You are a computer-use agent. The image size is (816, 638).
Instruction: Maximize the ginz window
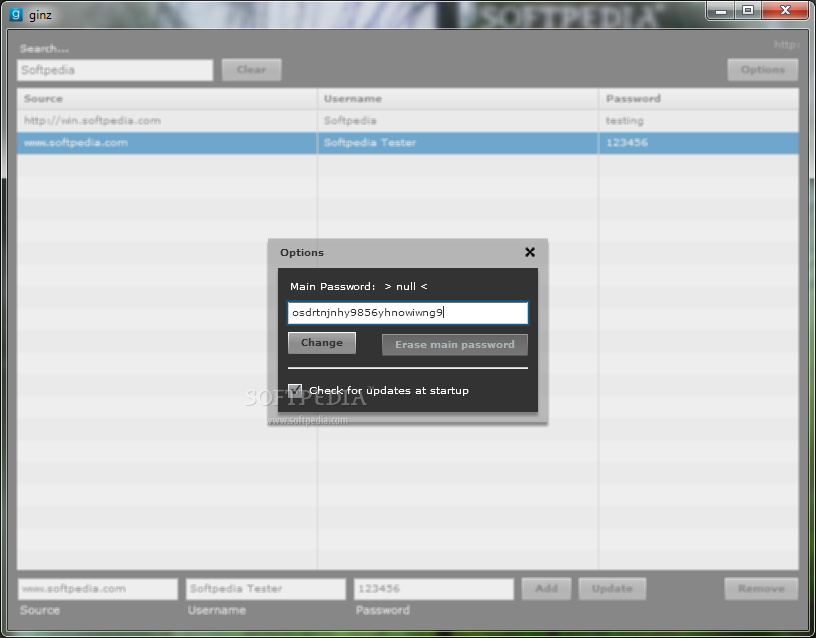click(748, 11)
